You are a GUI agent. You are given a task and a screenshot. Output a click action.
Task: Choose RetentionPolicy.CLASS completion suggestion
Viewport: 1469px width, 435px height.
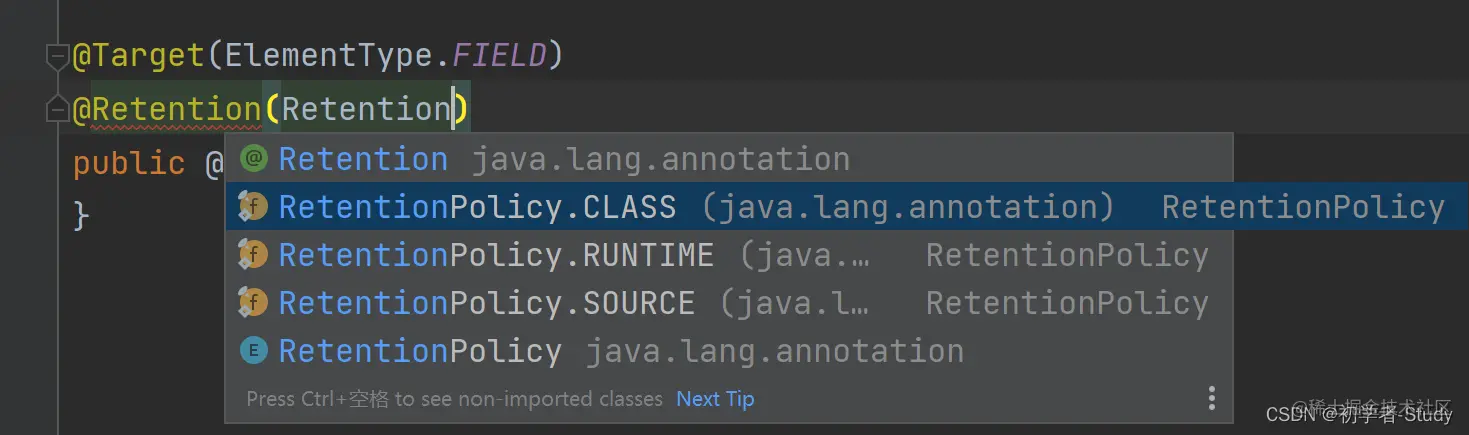(x=845, y=207)
